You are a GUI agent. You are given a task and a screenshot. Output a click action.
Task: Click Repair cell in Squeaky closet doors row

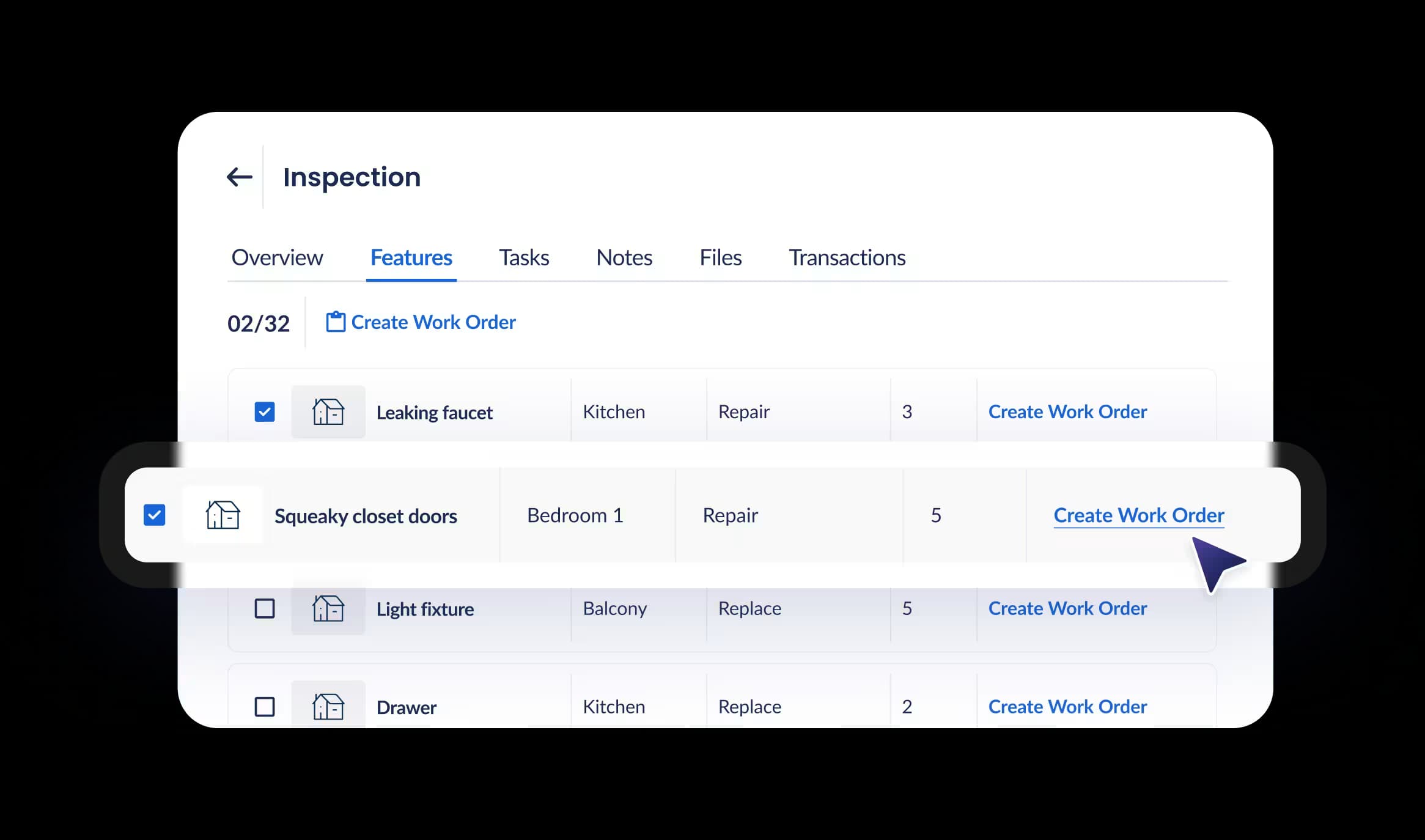coord(730,516)
